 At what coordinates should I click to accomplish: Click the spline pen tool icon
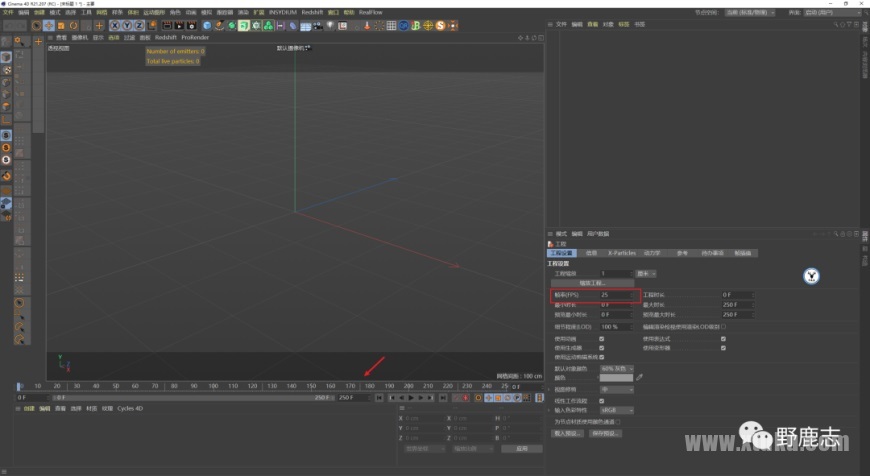point(219,26)
